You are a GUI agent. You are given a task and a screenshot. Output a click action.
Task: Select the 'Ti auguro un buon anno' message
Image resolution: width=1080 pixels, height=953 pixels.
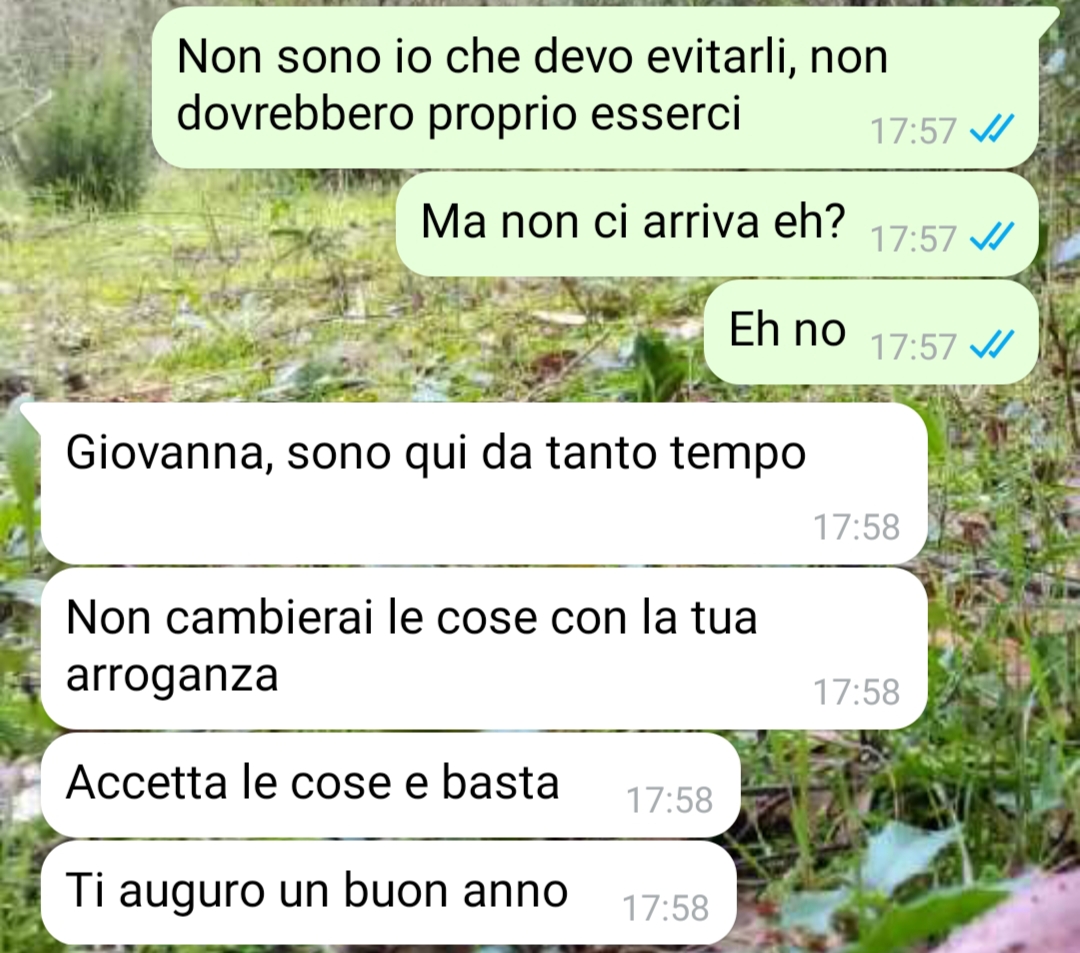(x=388, y=892)
